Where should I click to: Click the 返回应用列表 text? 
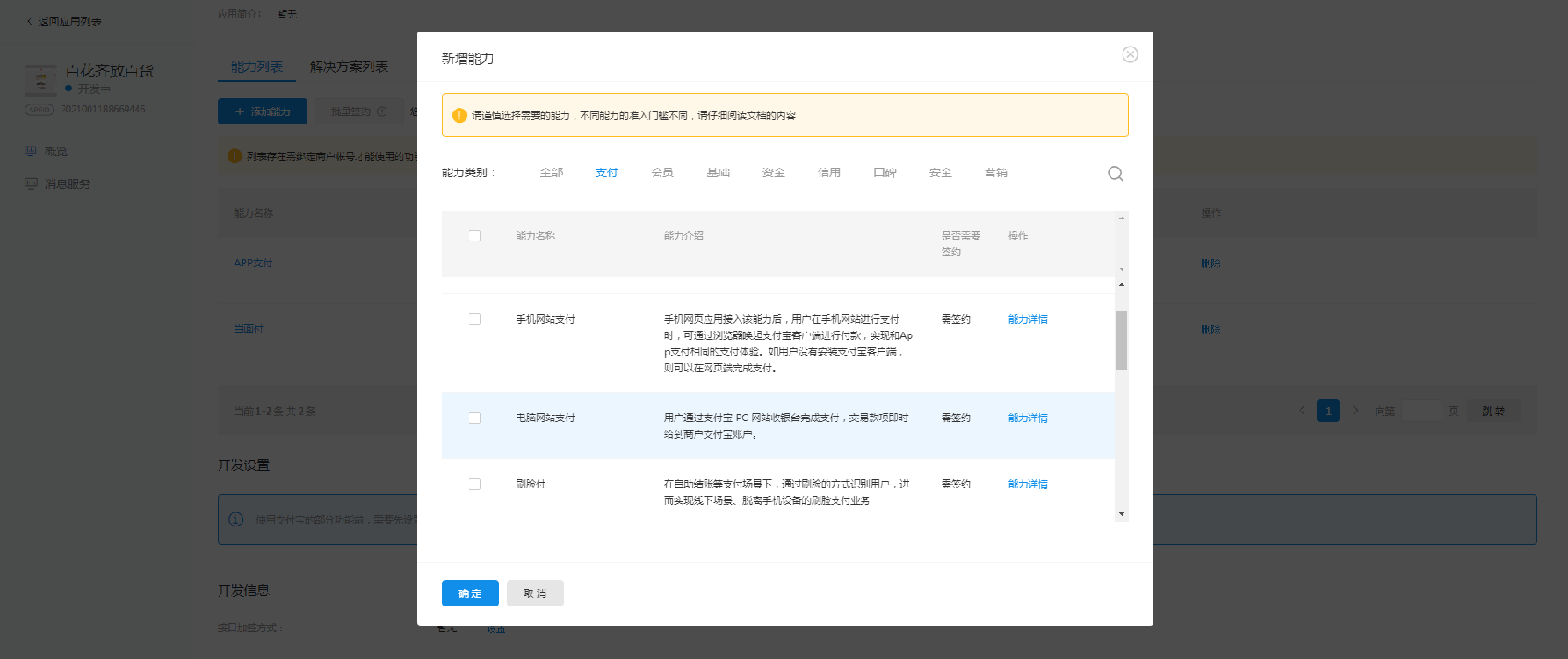point(70,21)
